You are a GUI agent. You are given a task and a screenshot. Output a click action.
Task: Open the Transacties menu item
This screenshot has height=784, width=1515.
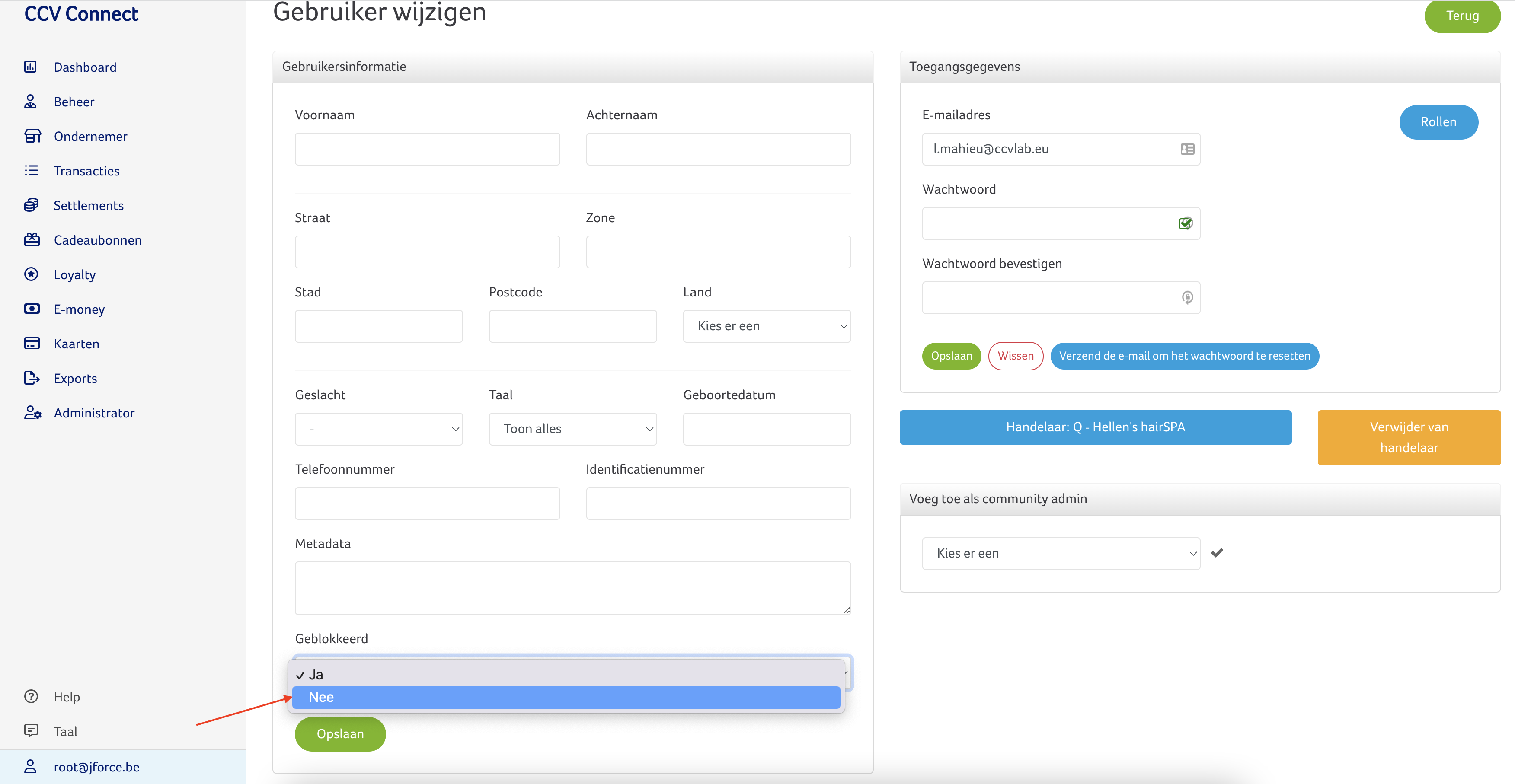click(x=86, y=171)
